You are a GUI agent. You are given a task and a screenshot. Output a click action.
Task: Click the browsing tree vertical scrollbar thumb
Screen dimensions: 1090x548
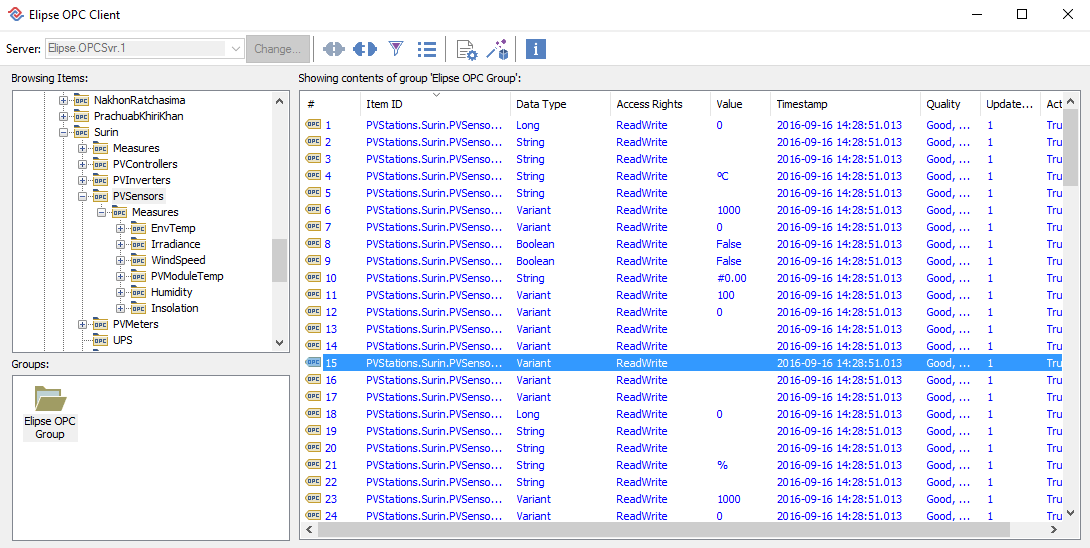click(279, 260)
